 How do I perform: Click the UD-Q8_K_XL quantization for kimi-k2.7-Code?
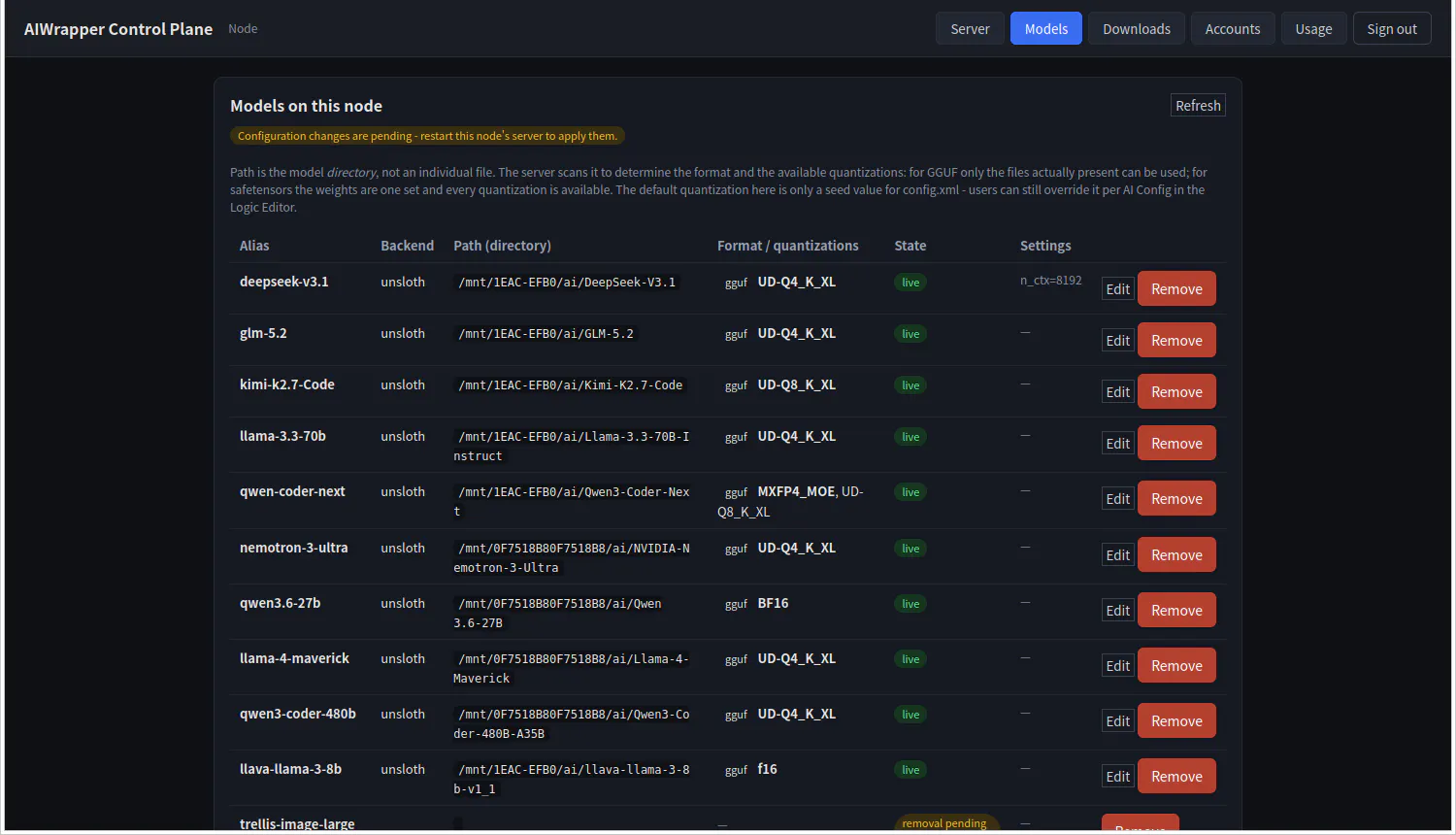pyautogui.click(x=796, y=384)
